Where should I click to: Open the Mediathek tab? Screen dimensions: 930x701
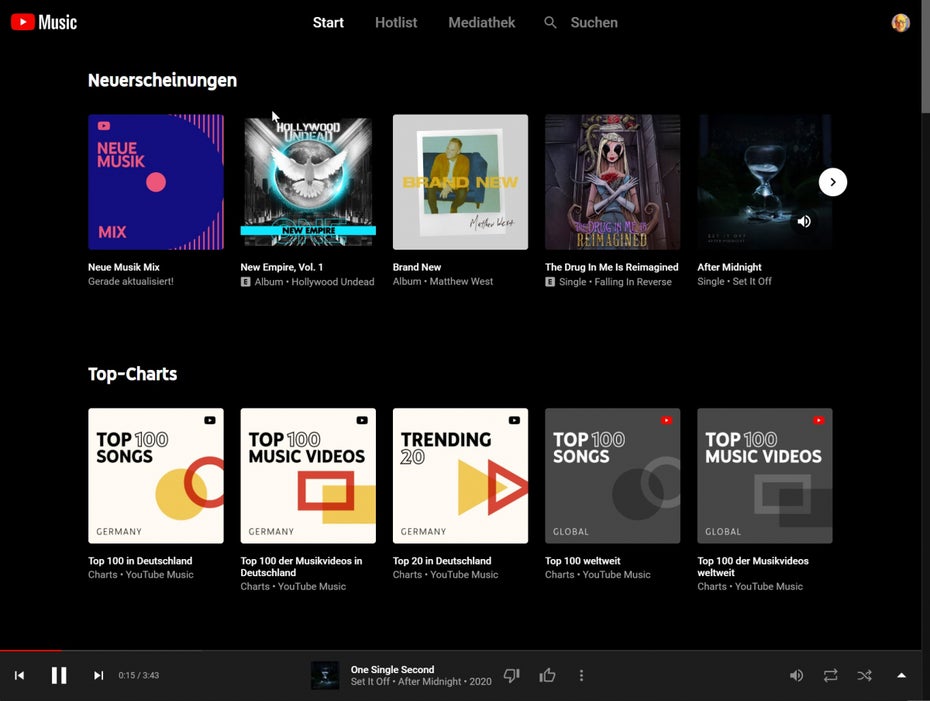(482, 22)
